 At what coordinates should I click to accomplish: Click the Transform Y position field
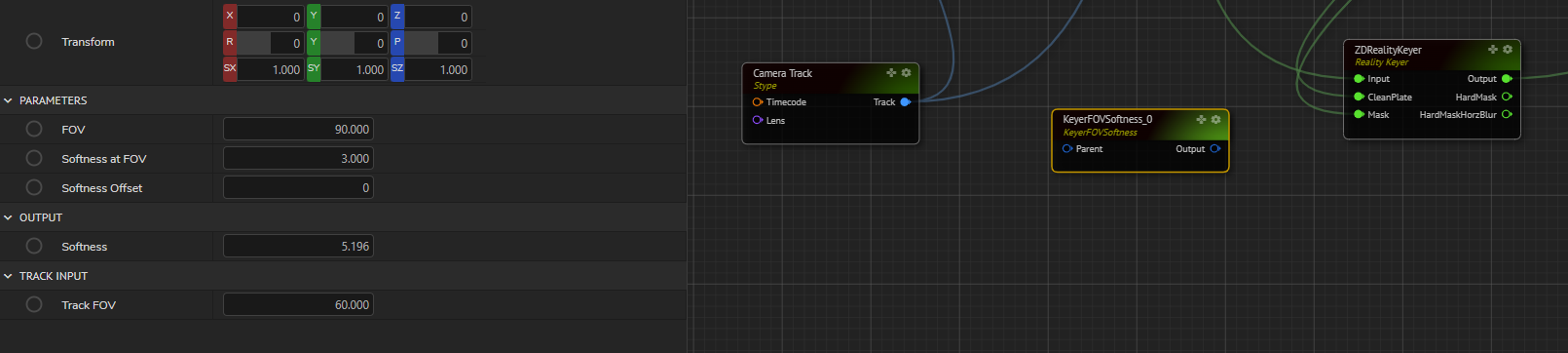355,17
